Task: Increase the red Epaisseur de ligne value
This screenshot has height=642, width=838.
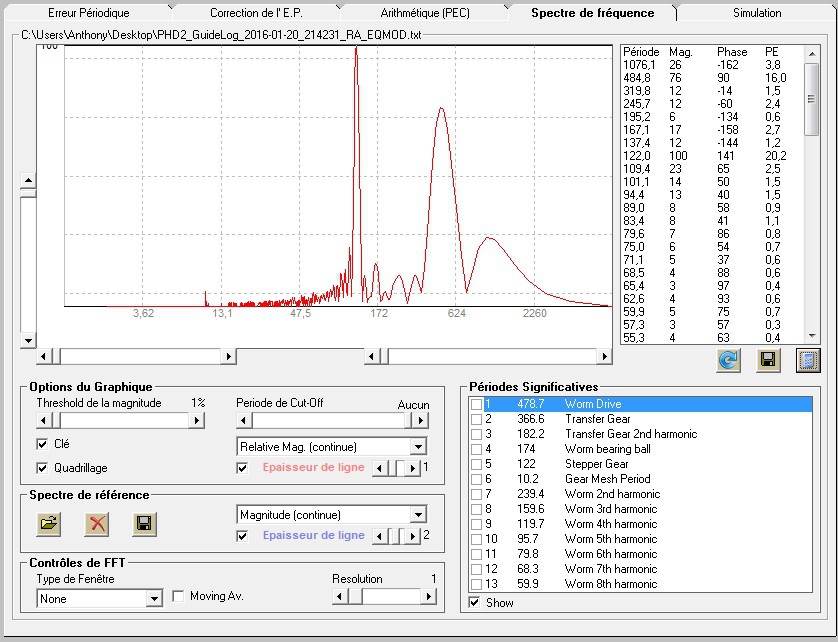Action: pyautogui.click(x=413, y=468)
